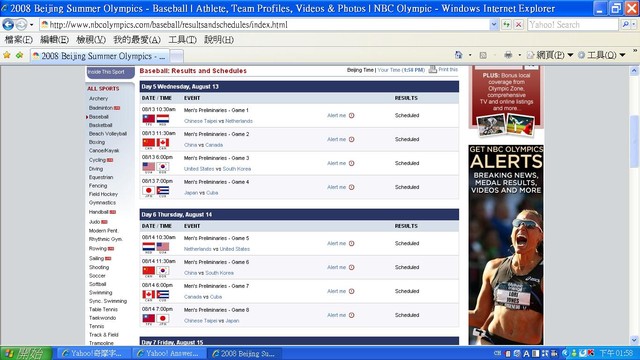The image size is (640, 360).
Task: Click the taskbar clock showing 下午 01:58
Action: click(x=616, y=353)
